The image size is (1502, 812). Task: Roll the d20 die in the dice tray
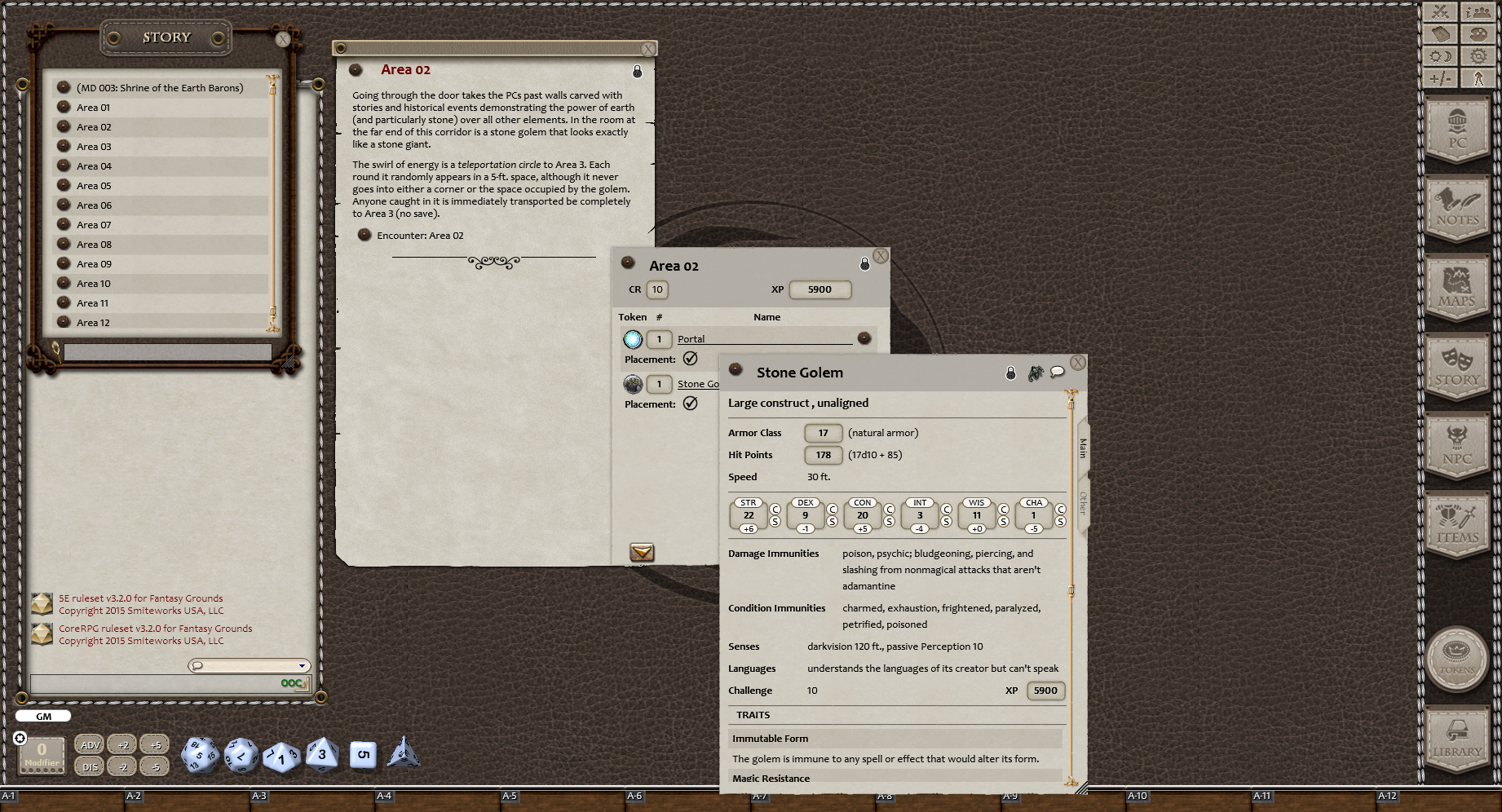point(200,754)
